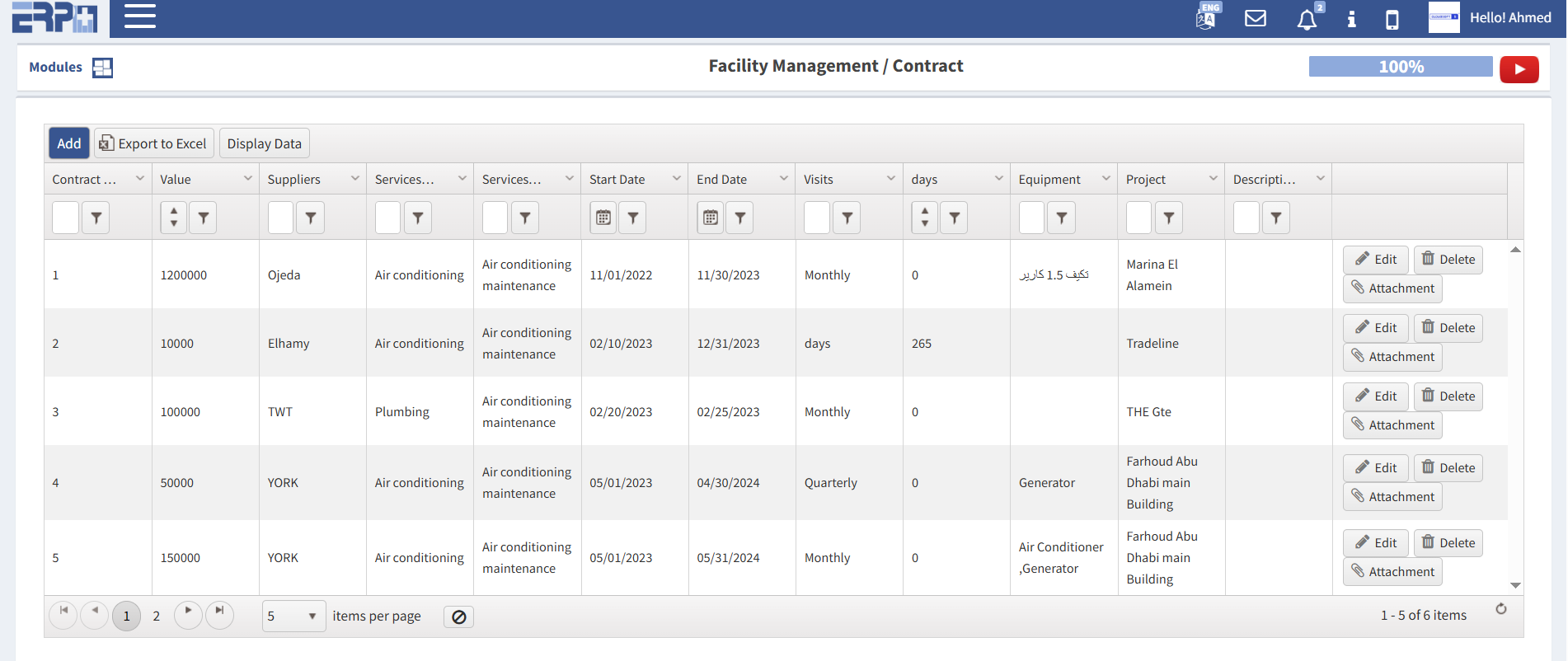Click the refresh icon in grid footer

click(1500, 609)
